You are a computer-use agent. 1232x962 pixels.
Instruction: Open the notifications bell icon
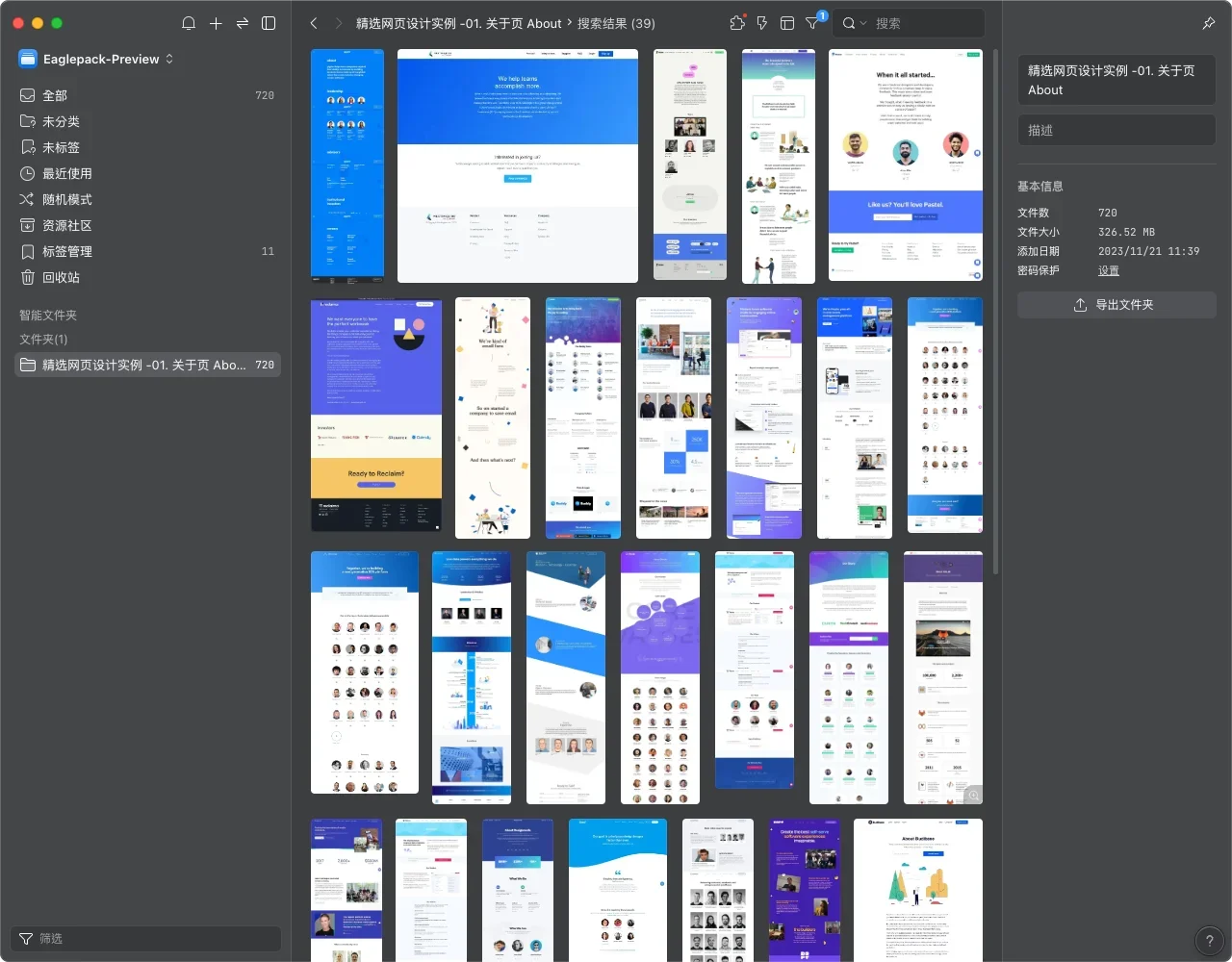189,23
